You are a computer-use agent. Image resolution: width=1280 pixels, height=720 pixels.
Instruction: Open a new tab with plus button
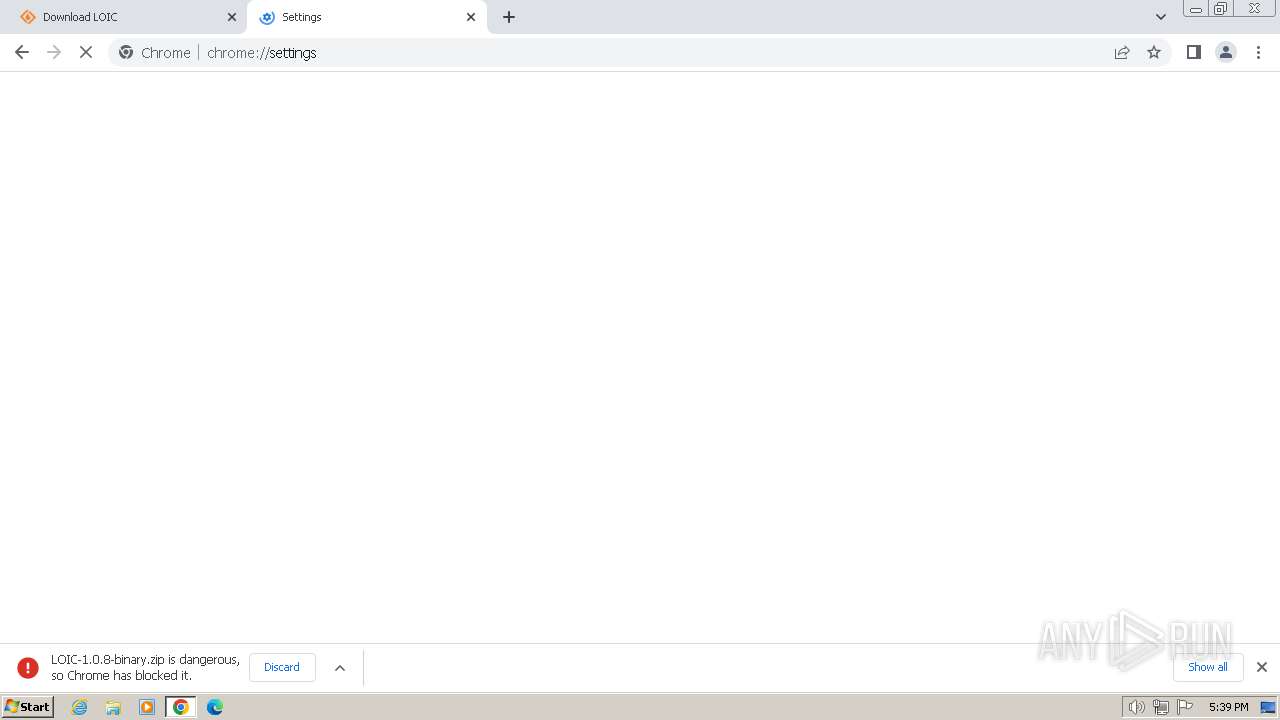509,17
